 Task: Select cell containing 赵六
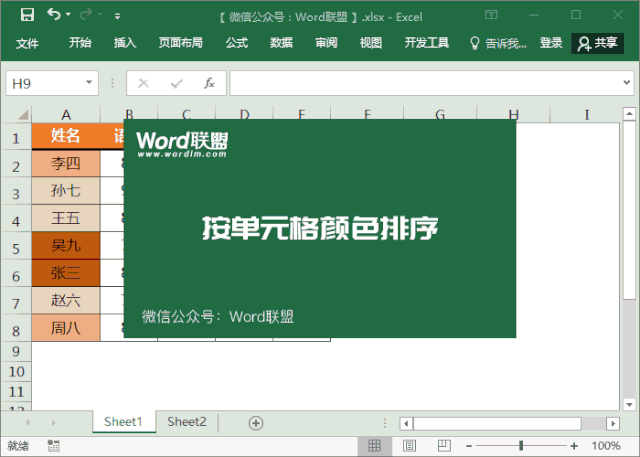(66, 300)
